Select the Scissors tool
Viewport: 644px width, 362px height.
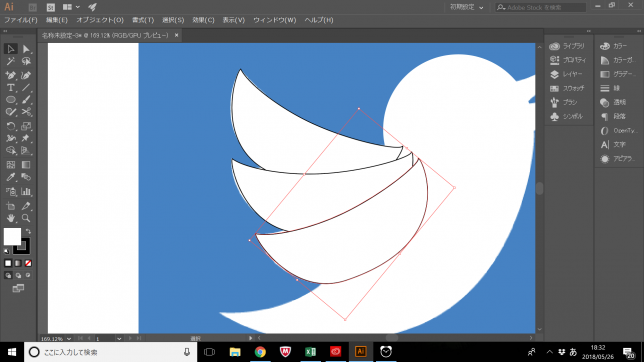(x=26, y=112)
